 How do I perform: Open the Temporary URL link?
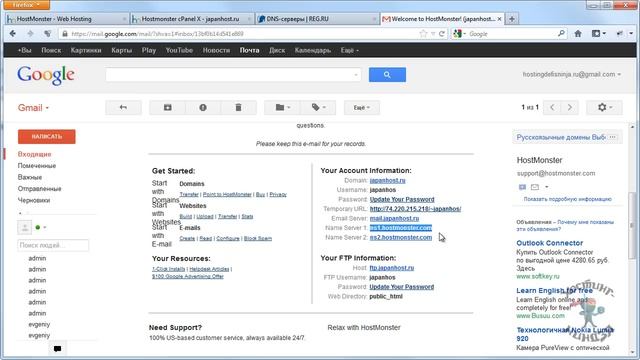[x=416, y=209]
